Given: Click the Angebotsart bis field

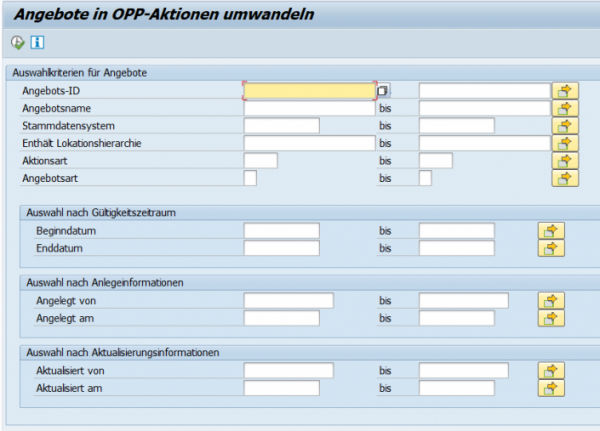Looking at the screenshot, I should (x=426, y=178).
